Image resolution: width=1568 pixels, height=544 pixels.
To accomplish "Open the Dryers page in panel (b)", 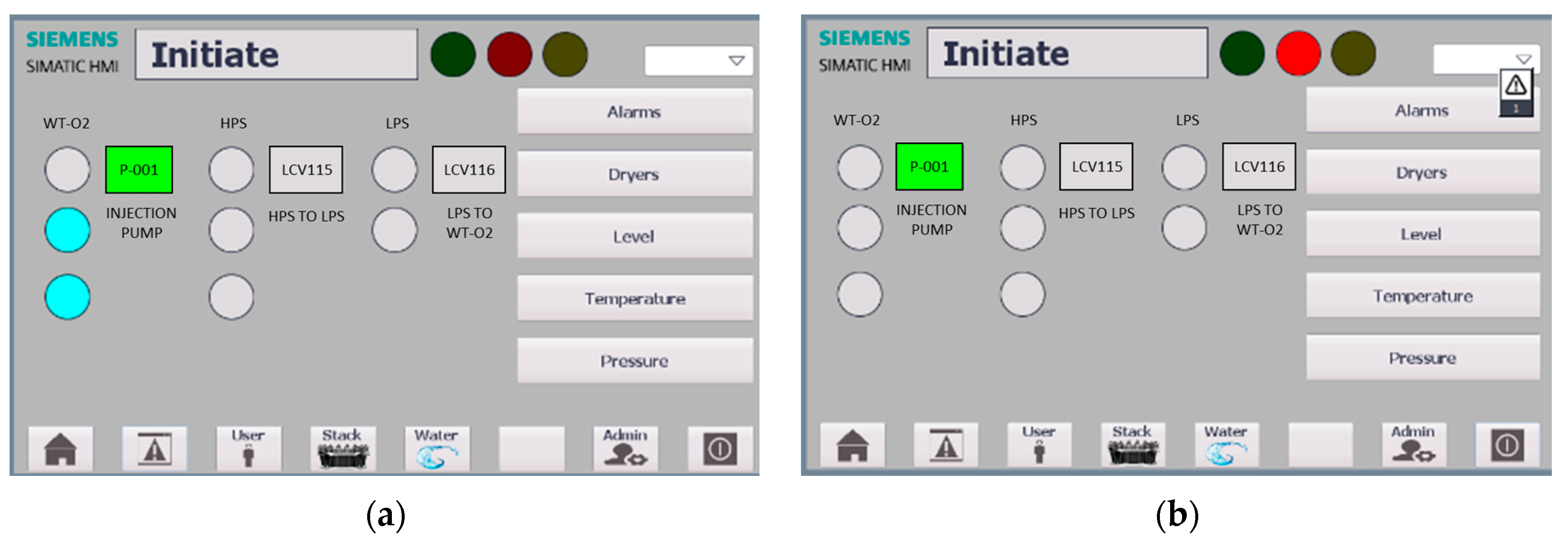I will [1422, 172].
